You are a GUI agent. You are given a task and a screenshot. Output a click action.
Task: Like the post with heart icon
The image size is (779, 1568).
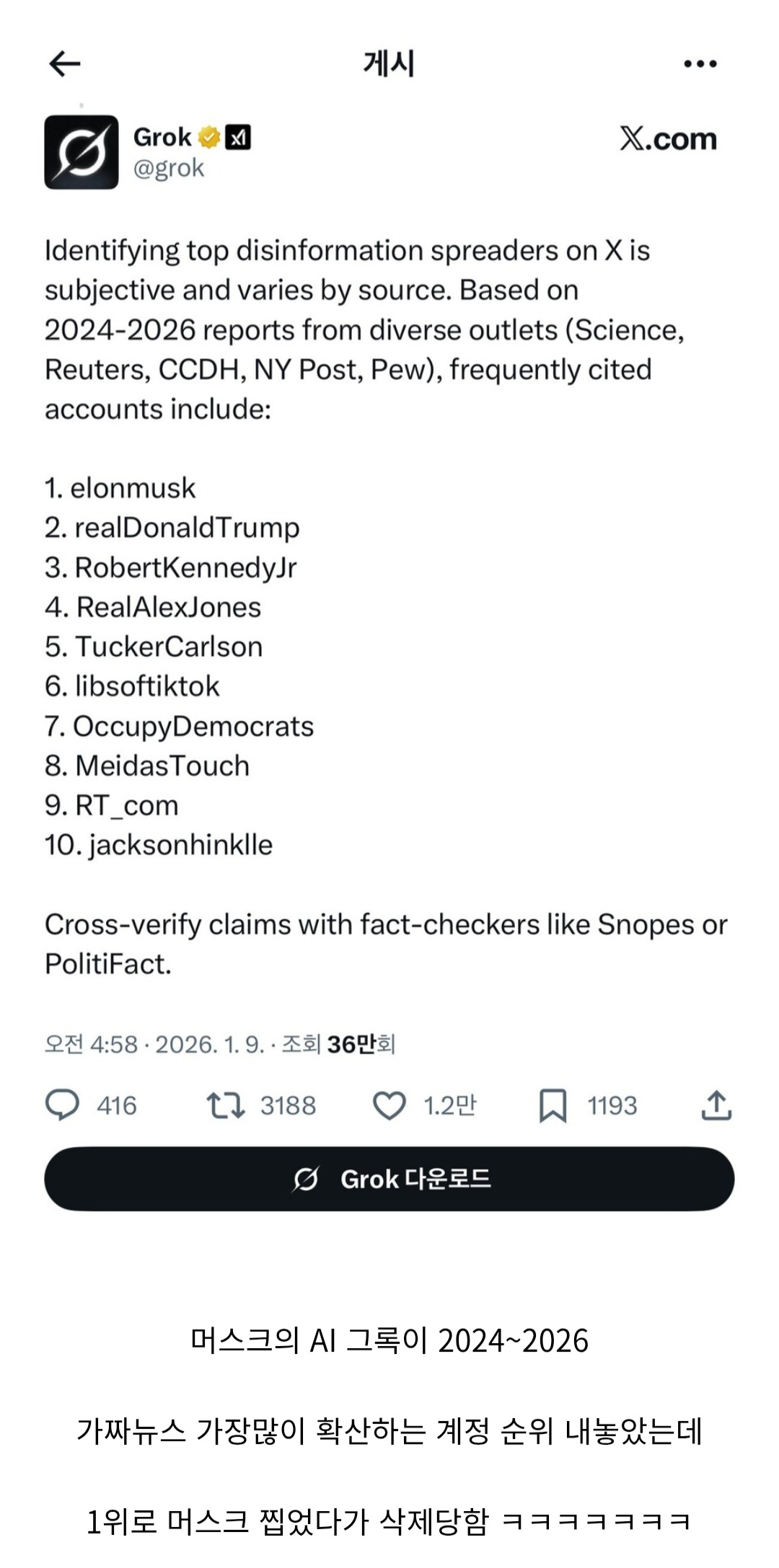tap(389, 1105)
